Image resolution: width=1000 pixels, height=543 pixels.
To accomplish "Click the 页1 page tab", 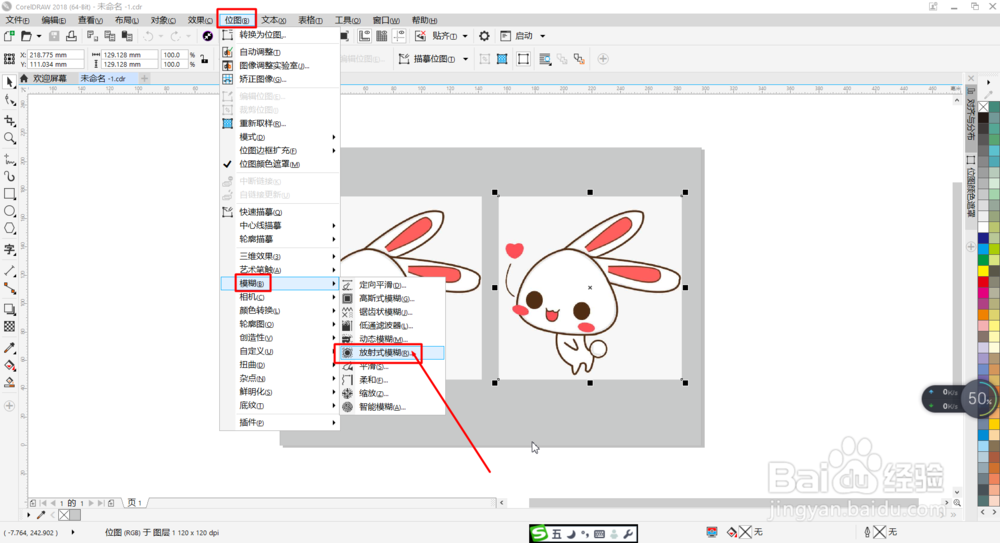I will [x=135, y=503].
